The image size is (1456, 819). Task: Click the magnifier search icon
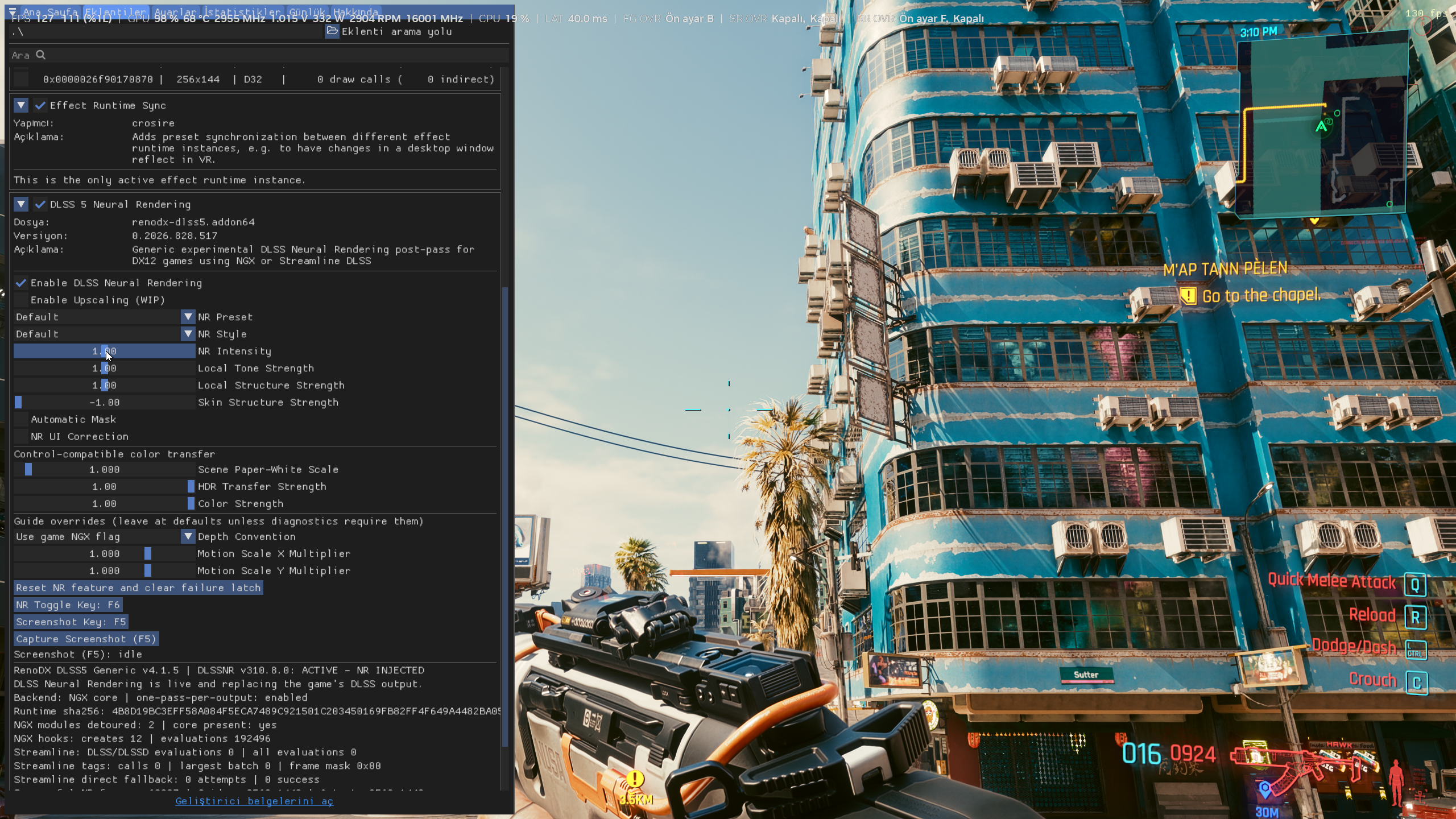pos(41,55)
